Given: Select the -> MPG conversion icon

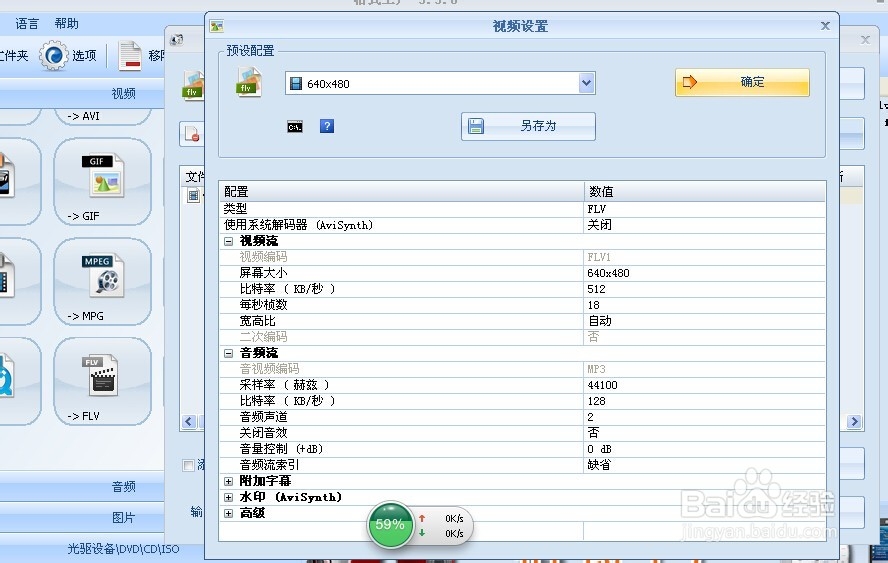Looking at the screenshot, I should coord(103,282).
